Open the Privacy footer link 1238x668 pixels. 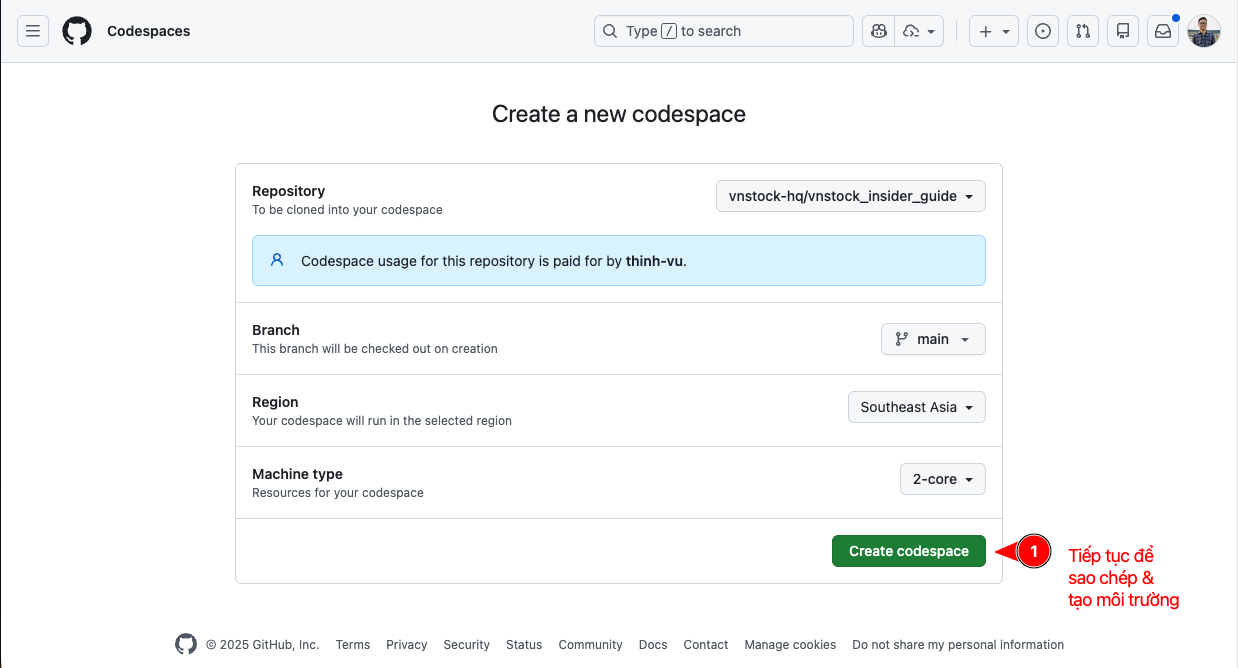[406, 645]
